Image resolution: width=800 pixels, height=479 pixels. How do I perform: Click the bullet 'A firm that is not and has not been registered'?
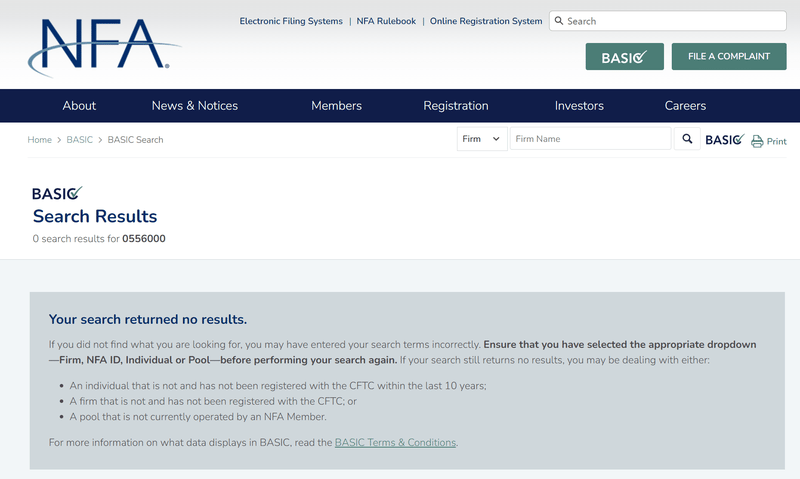(x=213, y=401)
